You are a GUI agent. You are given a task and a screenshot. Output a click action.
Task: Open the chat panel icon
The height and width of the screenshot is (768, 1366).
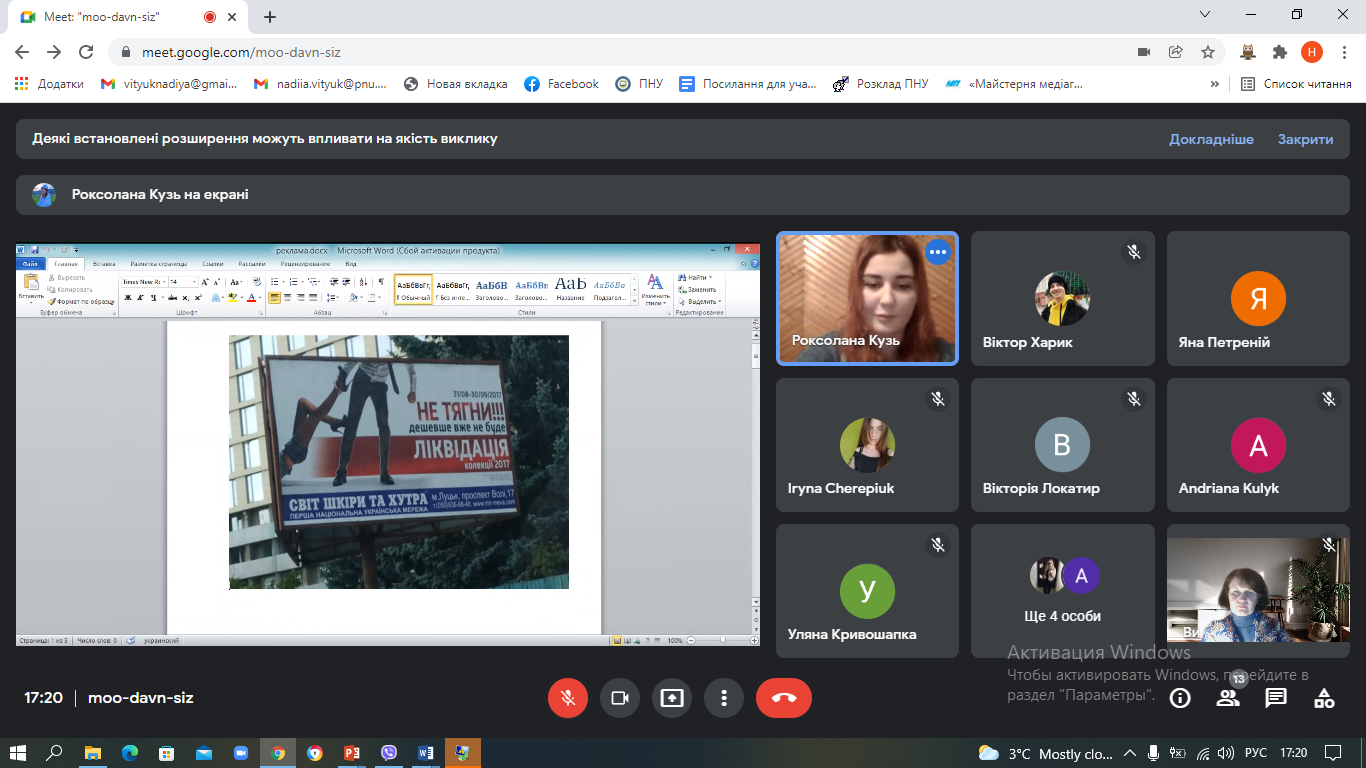pos(1276,698)
